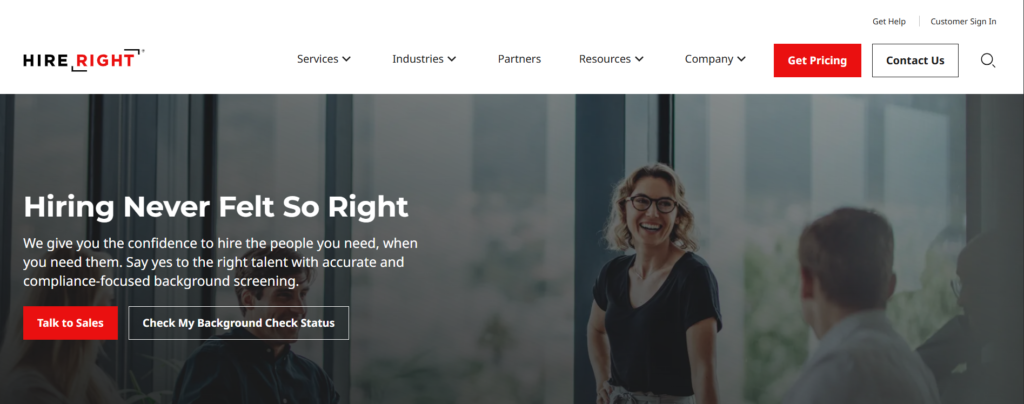The width and height of the screenshot is (1024, 404).
Task: Open the Get Help link
Action: pos(889,22)
